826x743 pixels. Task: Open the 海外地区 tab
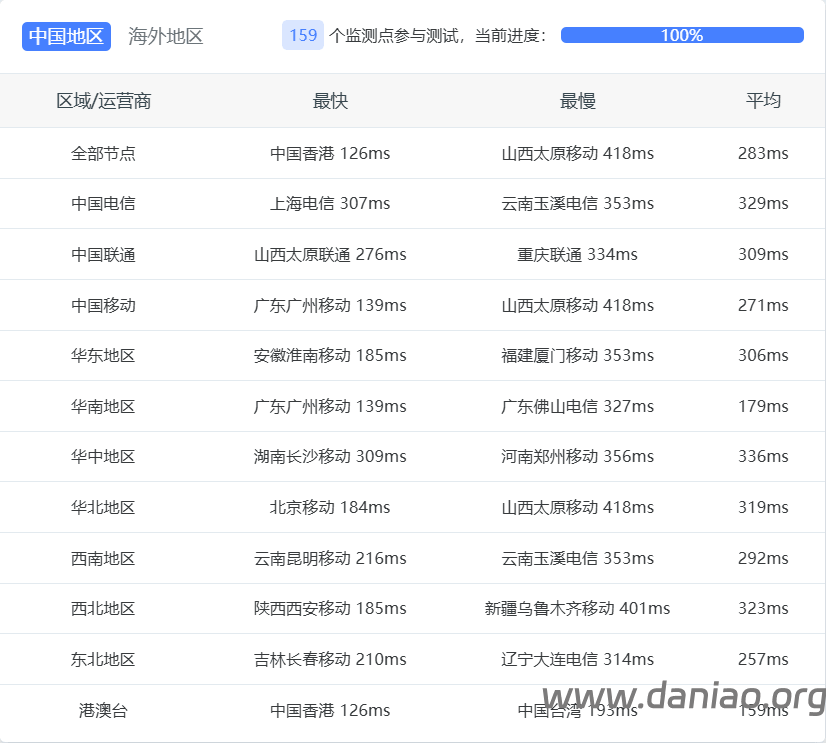click(166, 36)
